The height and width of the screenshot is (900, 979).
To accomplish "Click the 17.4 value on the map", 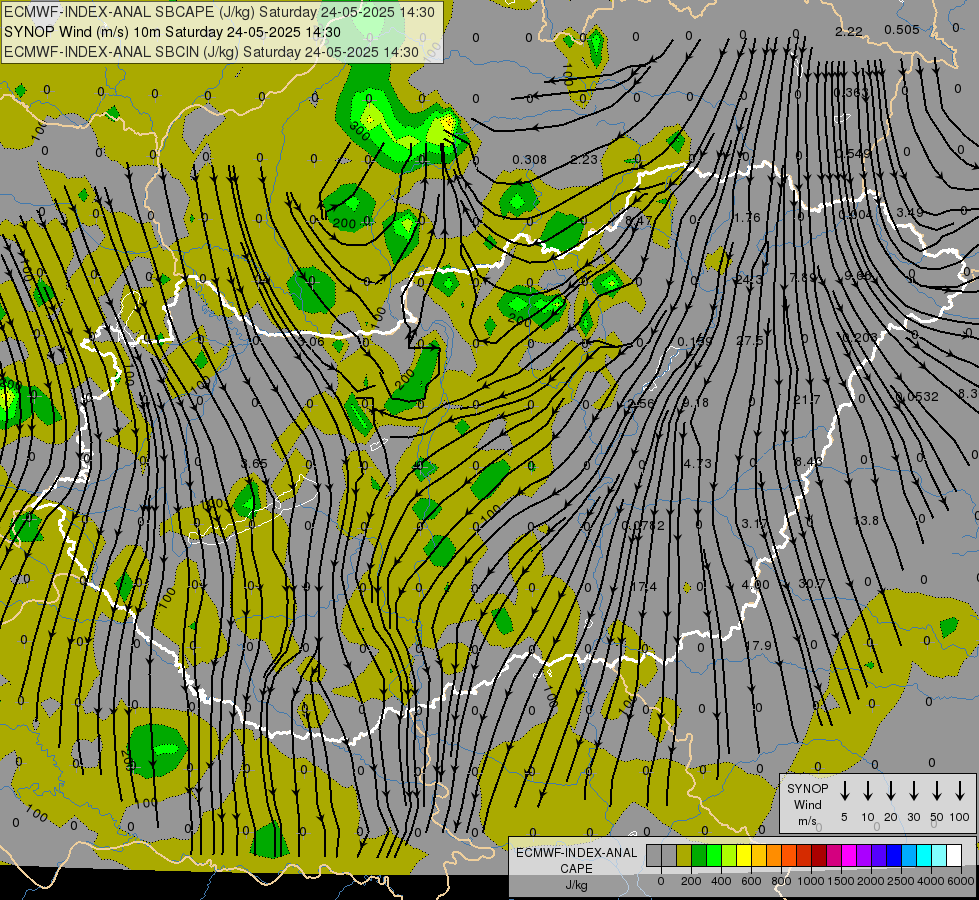I will (644, 586).
